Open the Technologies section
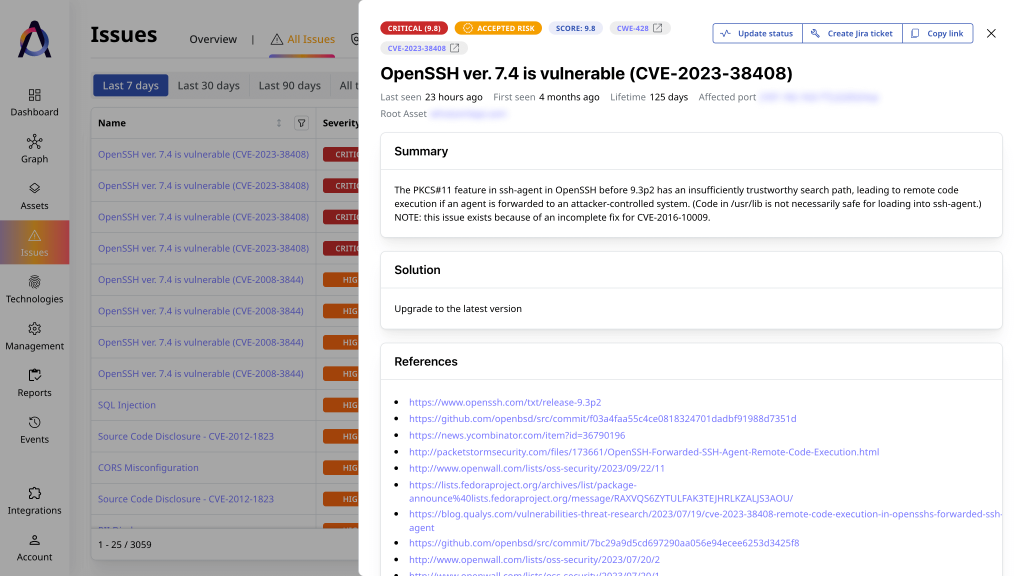Viewport: 1024px width, 576px height. (x=34, y=291)
